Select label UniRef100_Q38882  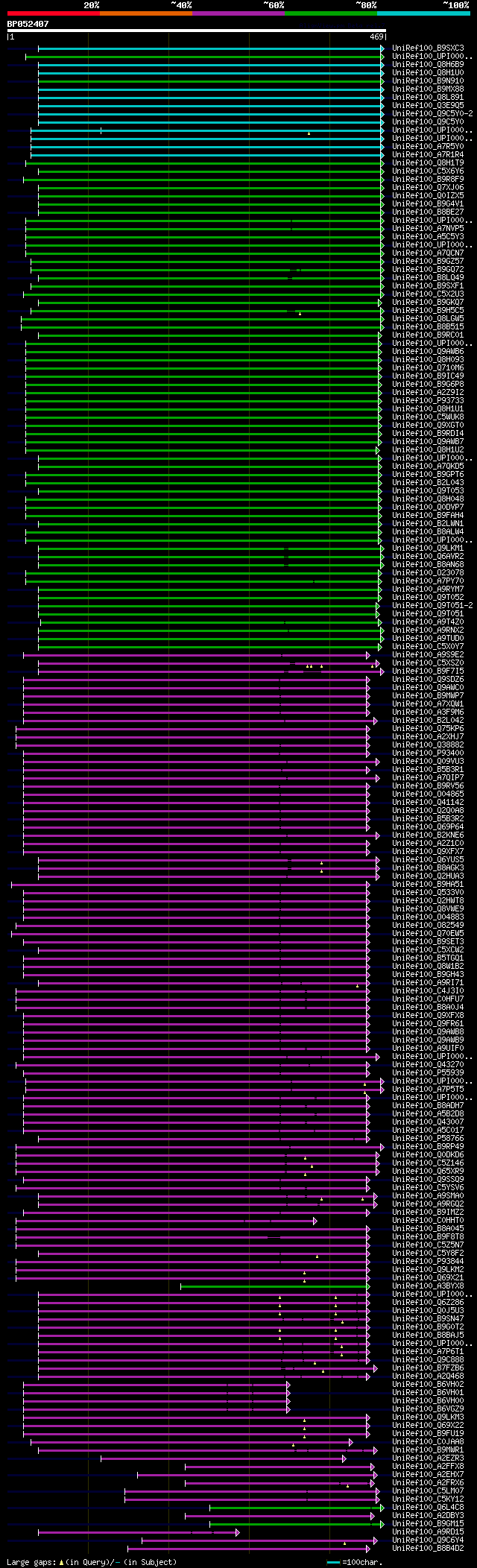tap(428, 745)
